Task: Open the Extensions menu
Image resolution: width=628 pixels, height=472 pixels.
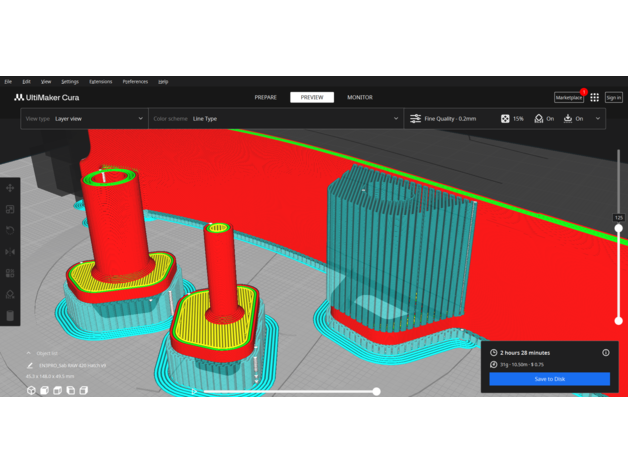Action: click(101, 81)
